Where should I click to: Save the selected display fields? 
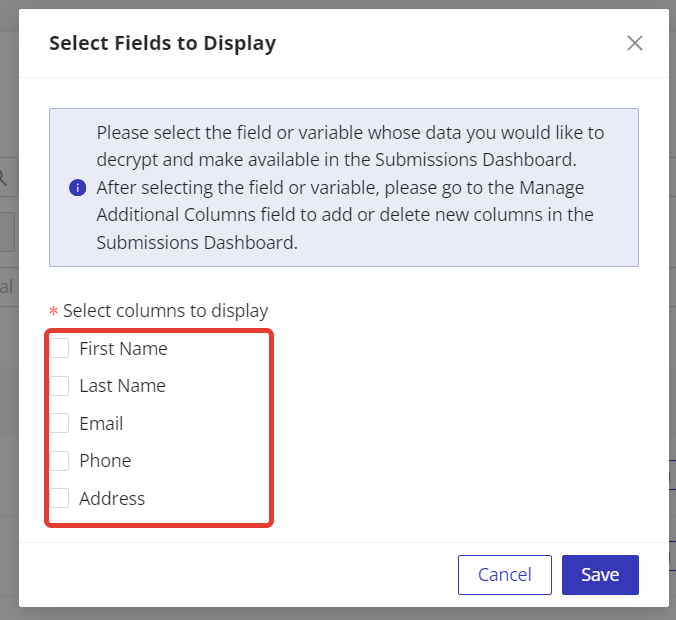coord(600,575)
